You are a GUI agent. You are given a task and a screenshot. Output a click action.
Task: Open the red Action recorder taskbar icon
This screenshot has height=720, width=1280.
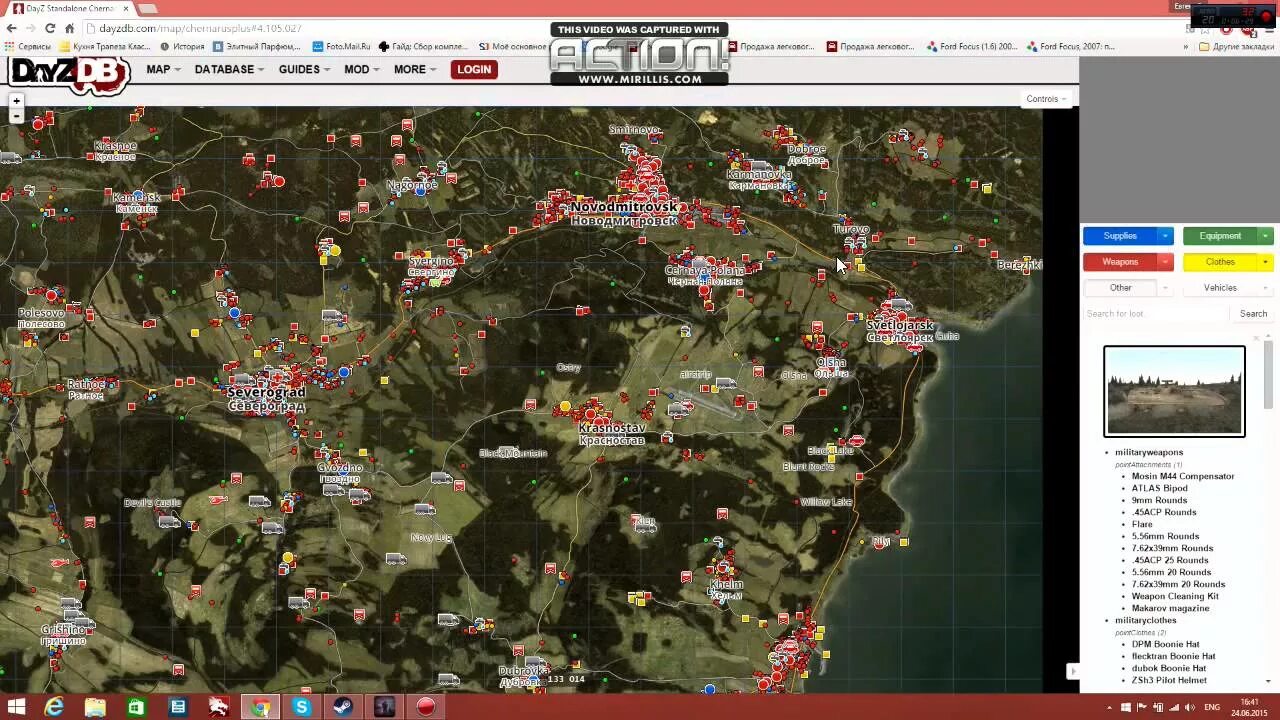425,707
